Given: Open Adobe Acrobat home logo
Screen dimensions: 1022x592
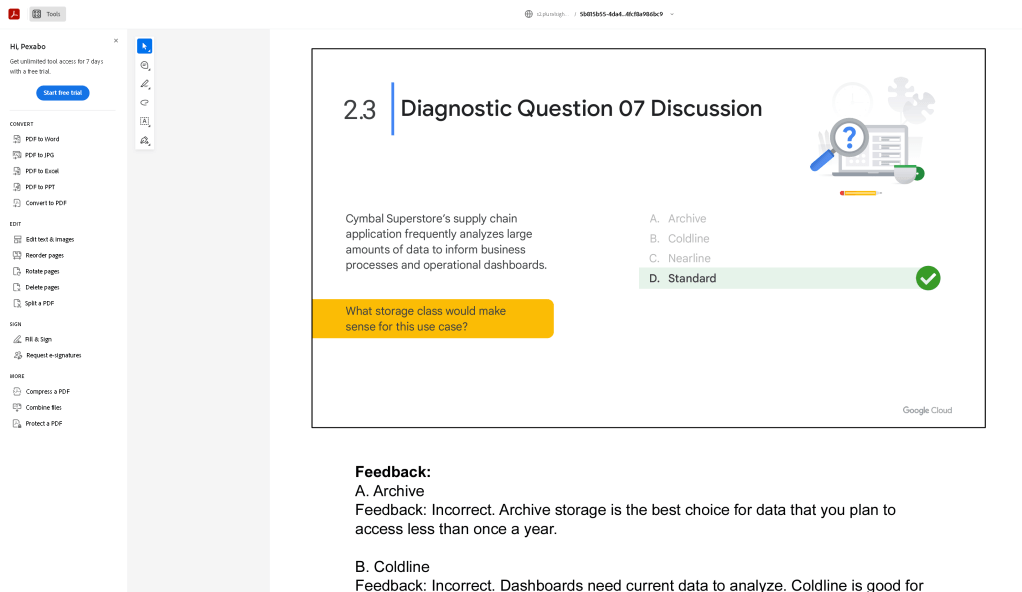Looking at the screenshot, I should [x=14, y=14].
